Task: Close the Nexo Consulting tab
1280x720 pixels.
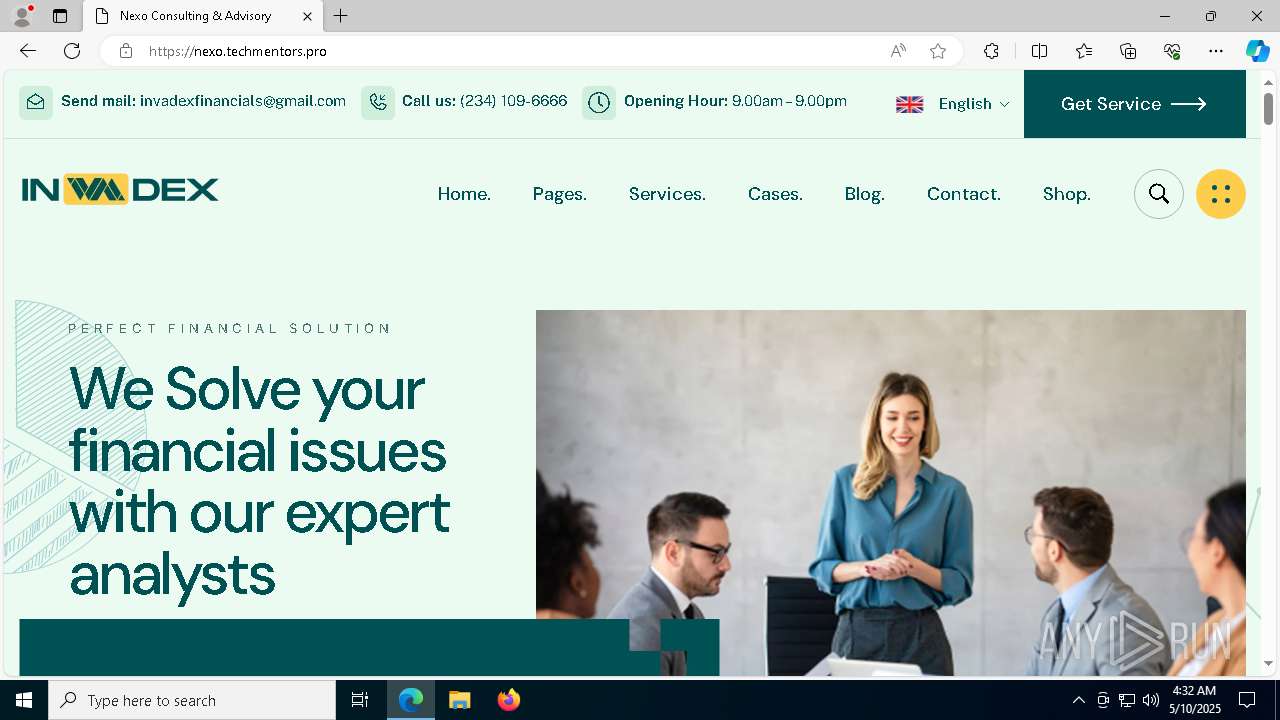Action: 307,16
